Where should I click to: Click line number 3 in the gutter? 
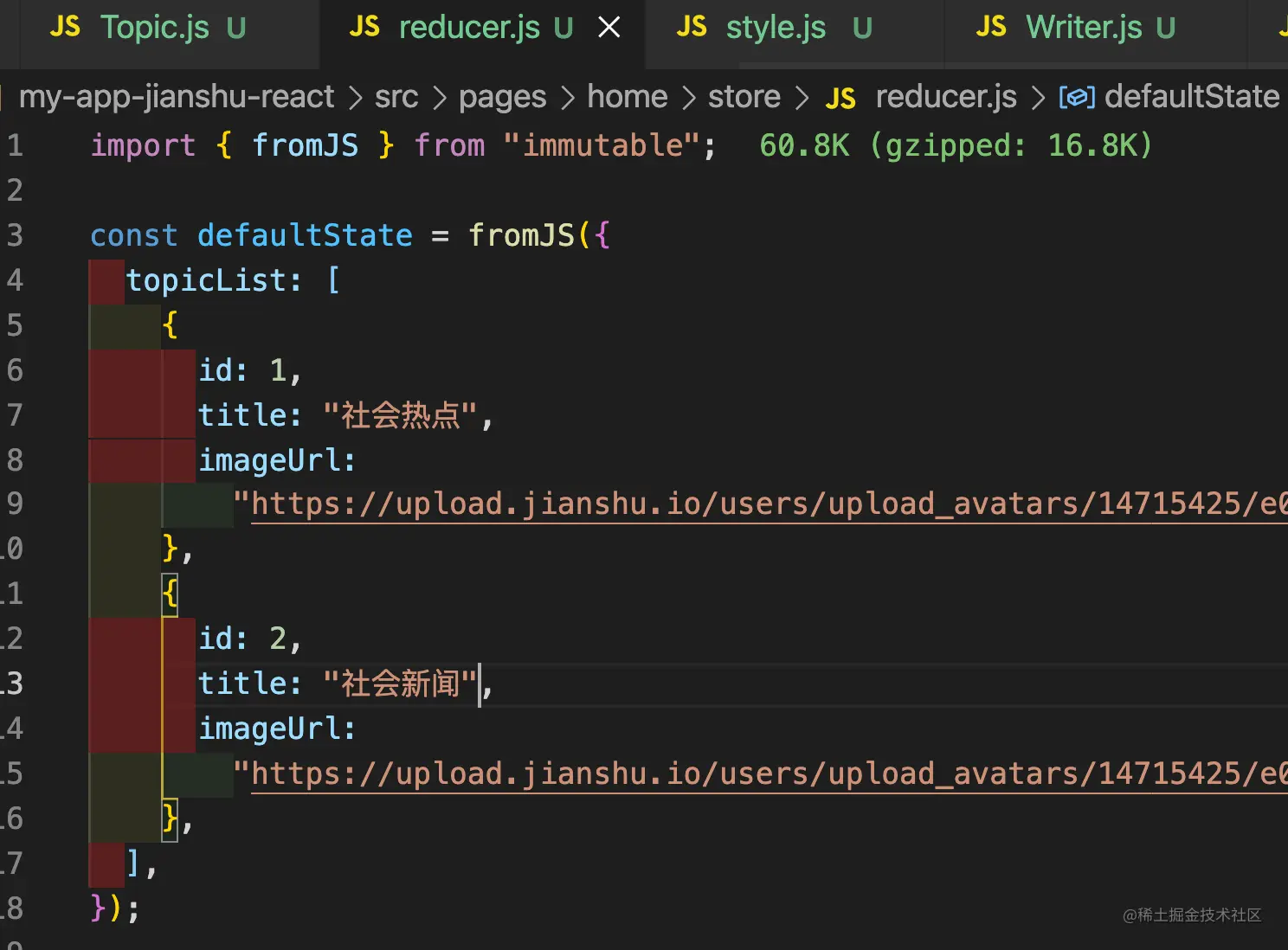pyautogui.click(x=15, y=235)
